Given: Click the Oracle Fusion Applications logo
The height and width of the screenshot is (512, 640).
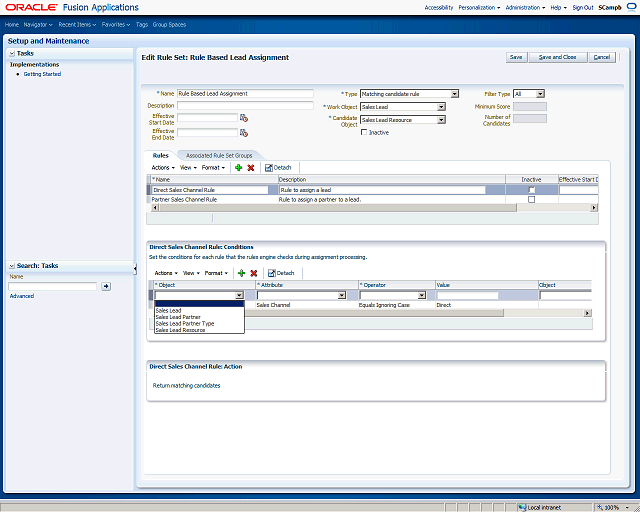Looking at the screenshot, I should tap(72, 7).
